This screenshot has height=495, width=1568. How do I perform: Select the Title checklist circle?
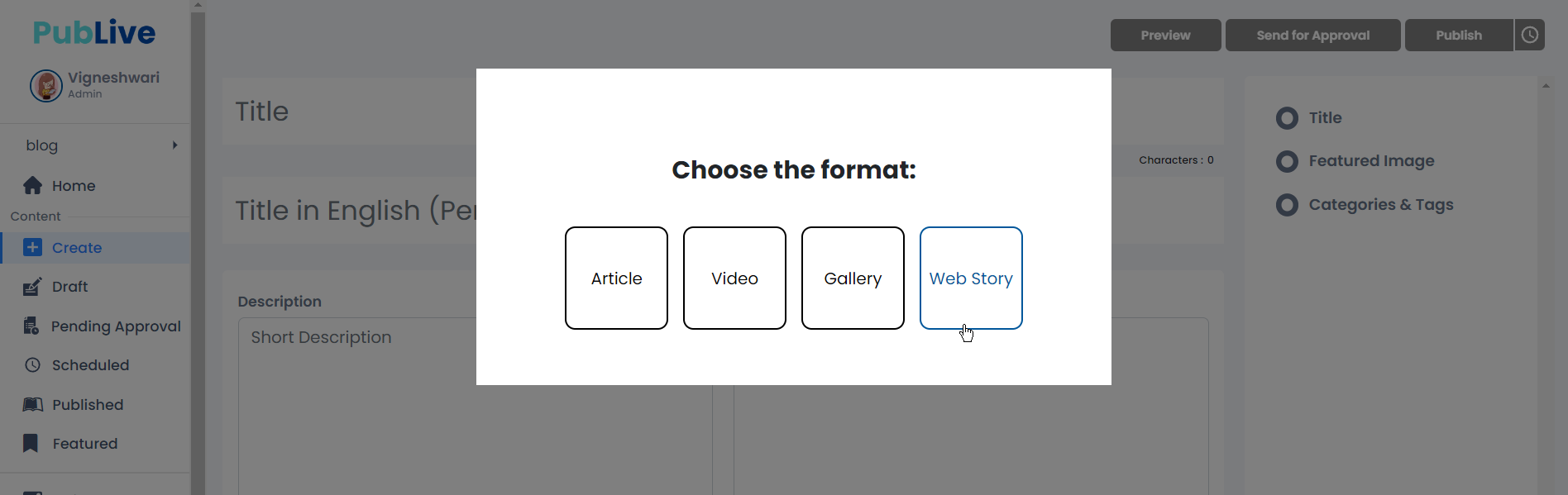tap(1287, 118)
